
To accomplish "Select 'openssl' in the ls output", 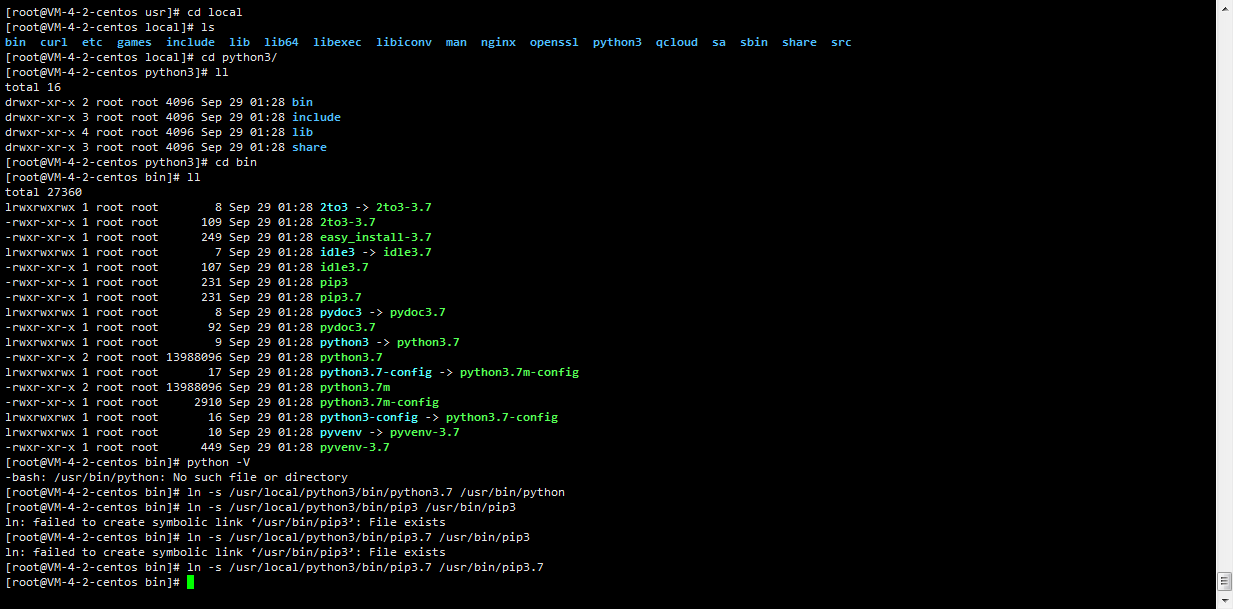I will click(554, 42).
